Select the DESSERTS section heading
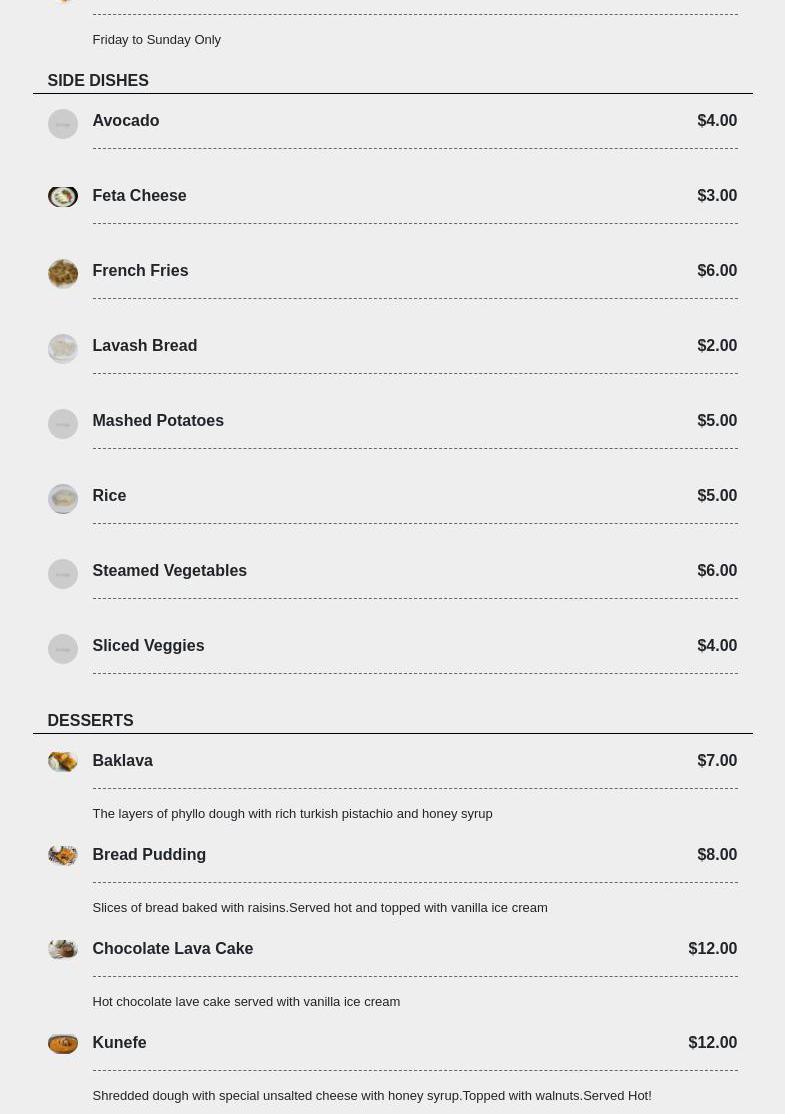 coord(90,721)
